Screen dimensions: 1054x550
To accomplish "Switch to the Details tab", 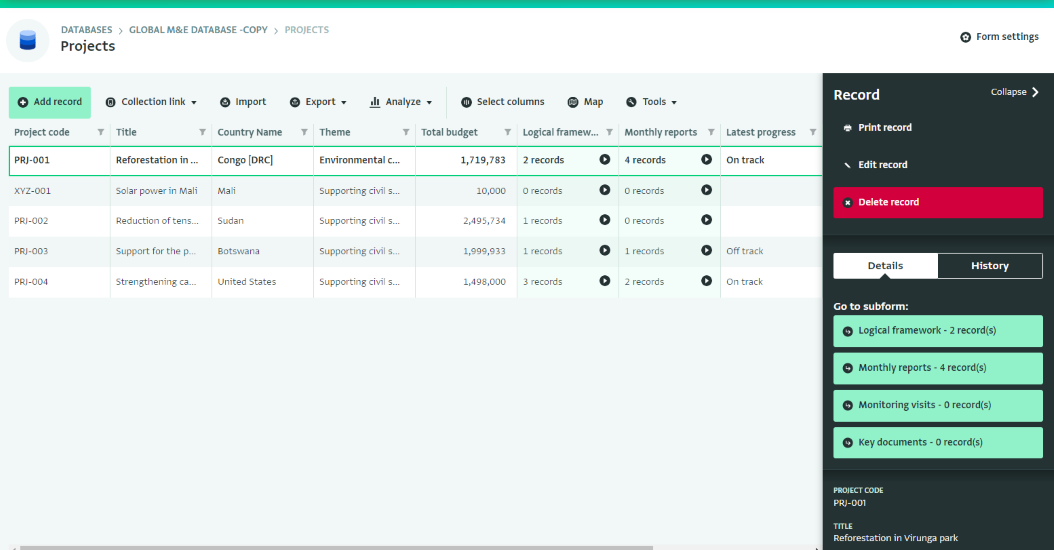I will click(x=885, y=266).
